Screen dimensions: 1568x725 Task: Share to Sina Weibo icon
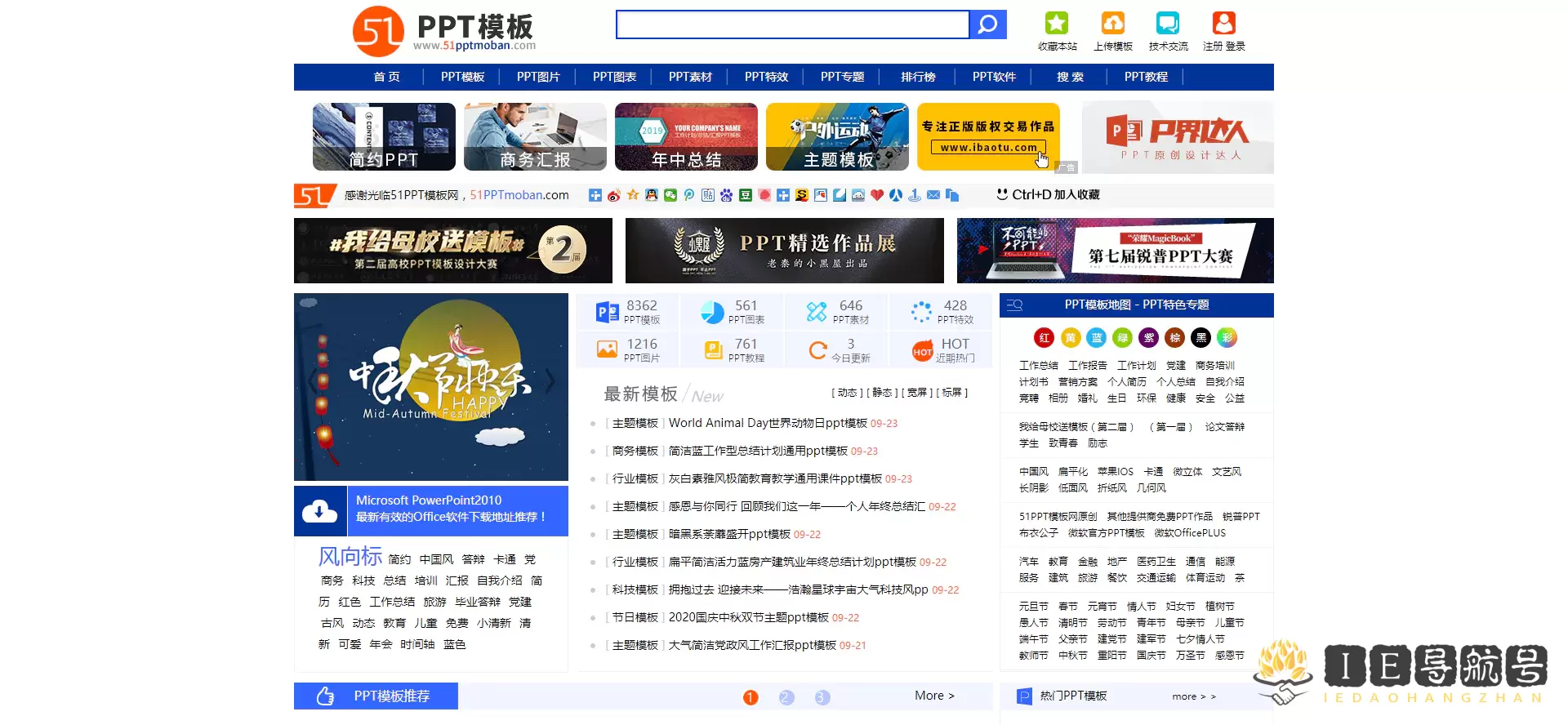point(613,195)
